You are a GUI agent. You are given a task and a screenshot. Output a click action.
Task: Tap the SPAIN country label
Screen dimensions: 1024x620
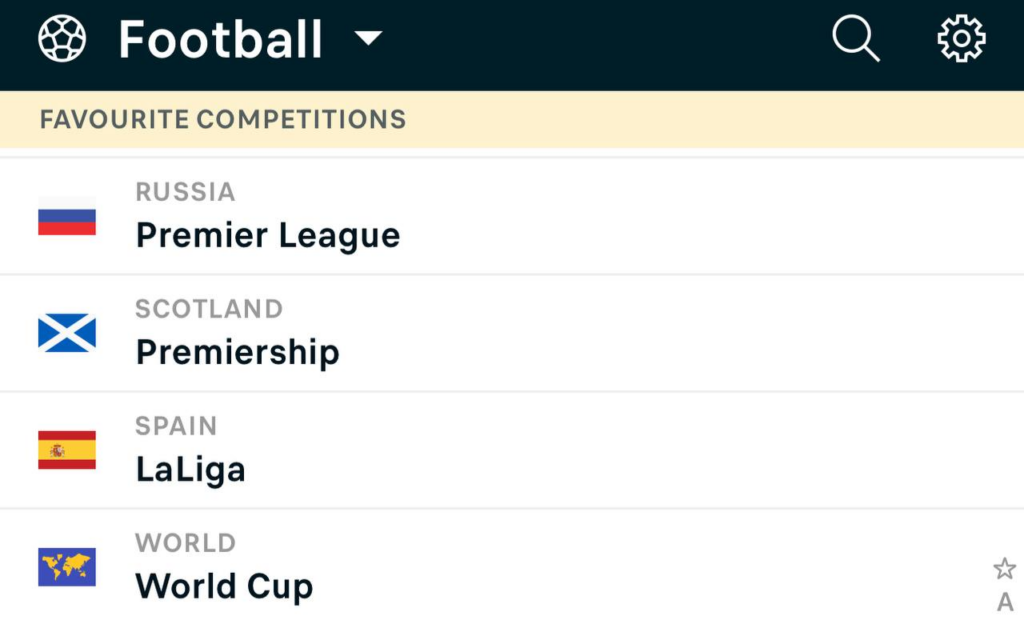pos(176,426)
